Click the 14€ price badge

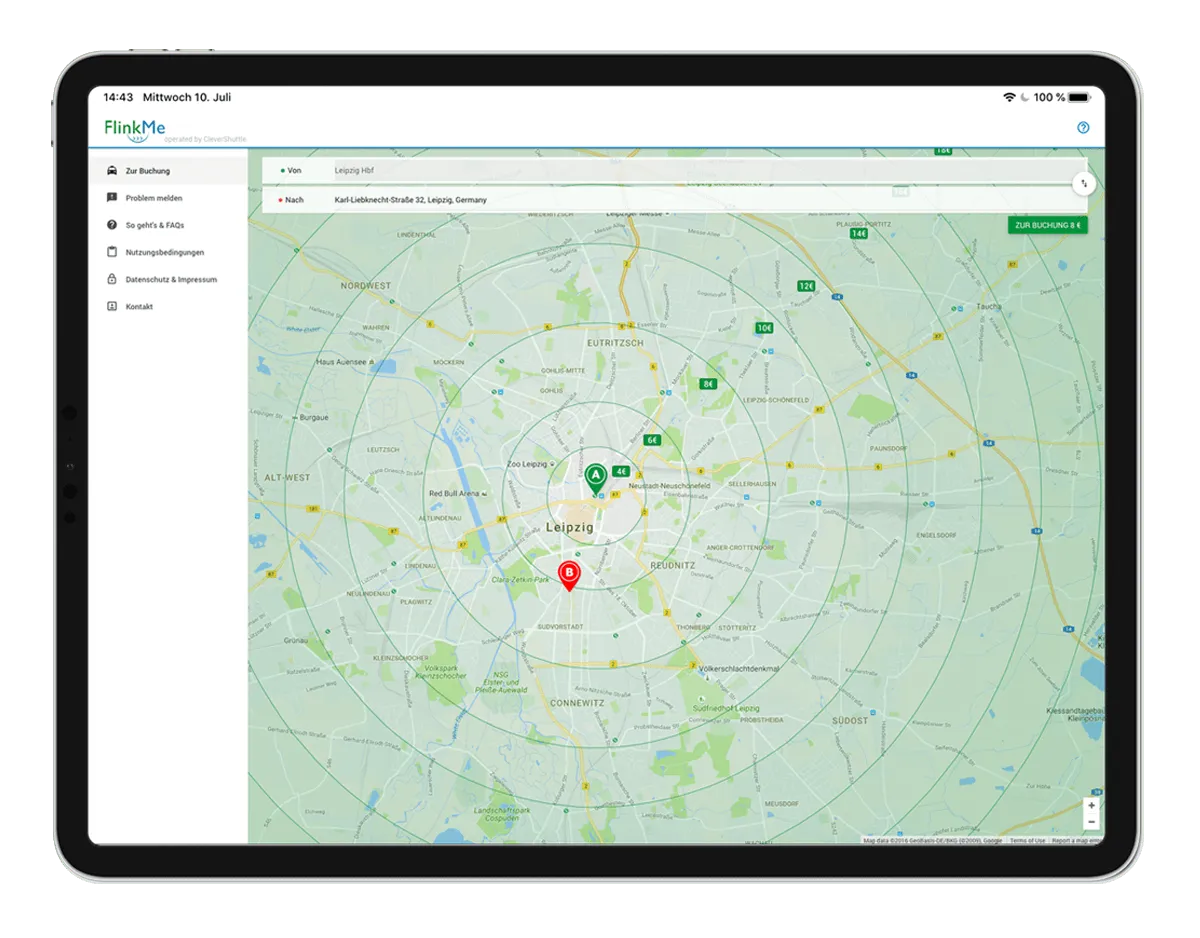point(859,233)
